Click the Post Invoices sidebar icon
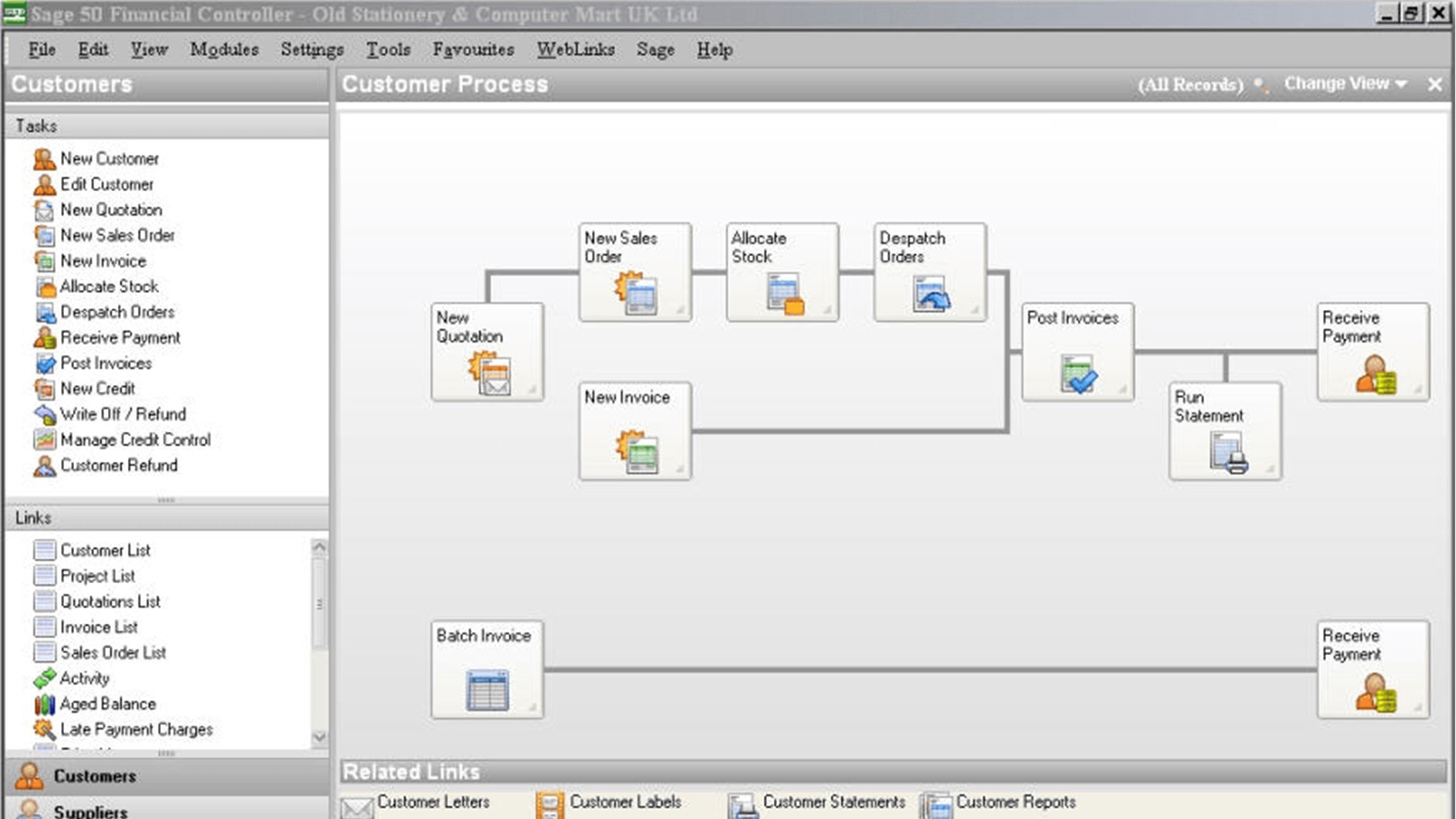 tap(44, 363)
